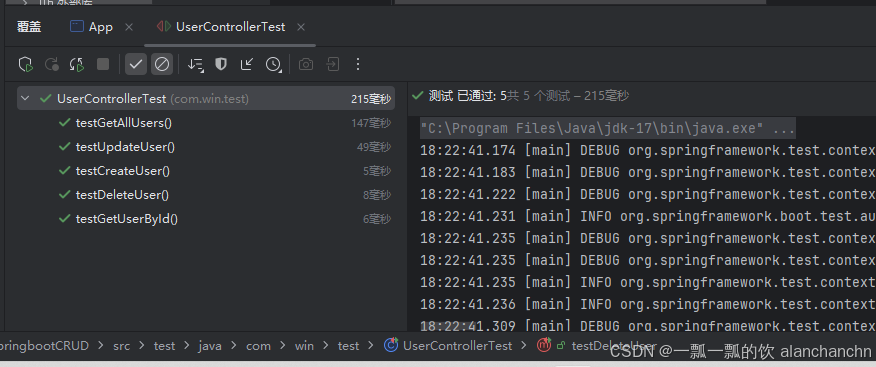Click the shield coverage icon
Viewport: 876px width, 367px height.
pos(221,64)
